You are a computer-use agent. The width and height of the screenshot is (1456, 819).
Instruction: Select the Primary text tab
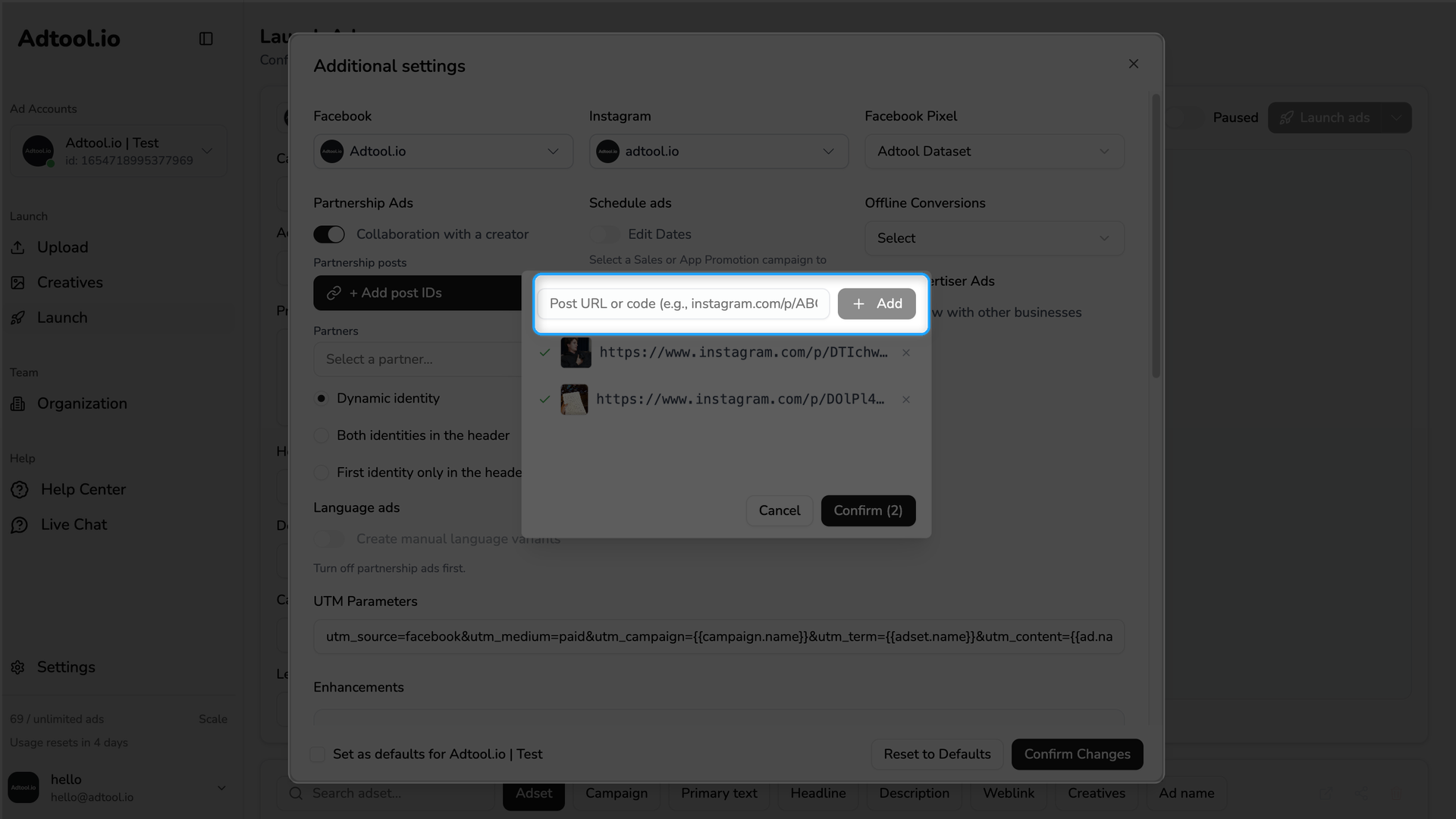tap(719, 793)
